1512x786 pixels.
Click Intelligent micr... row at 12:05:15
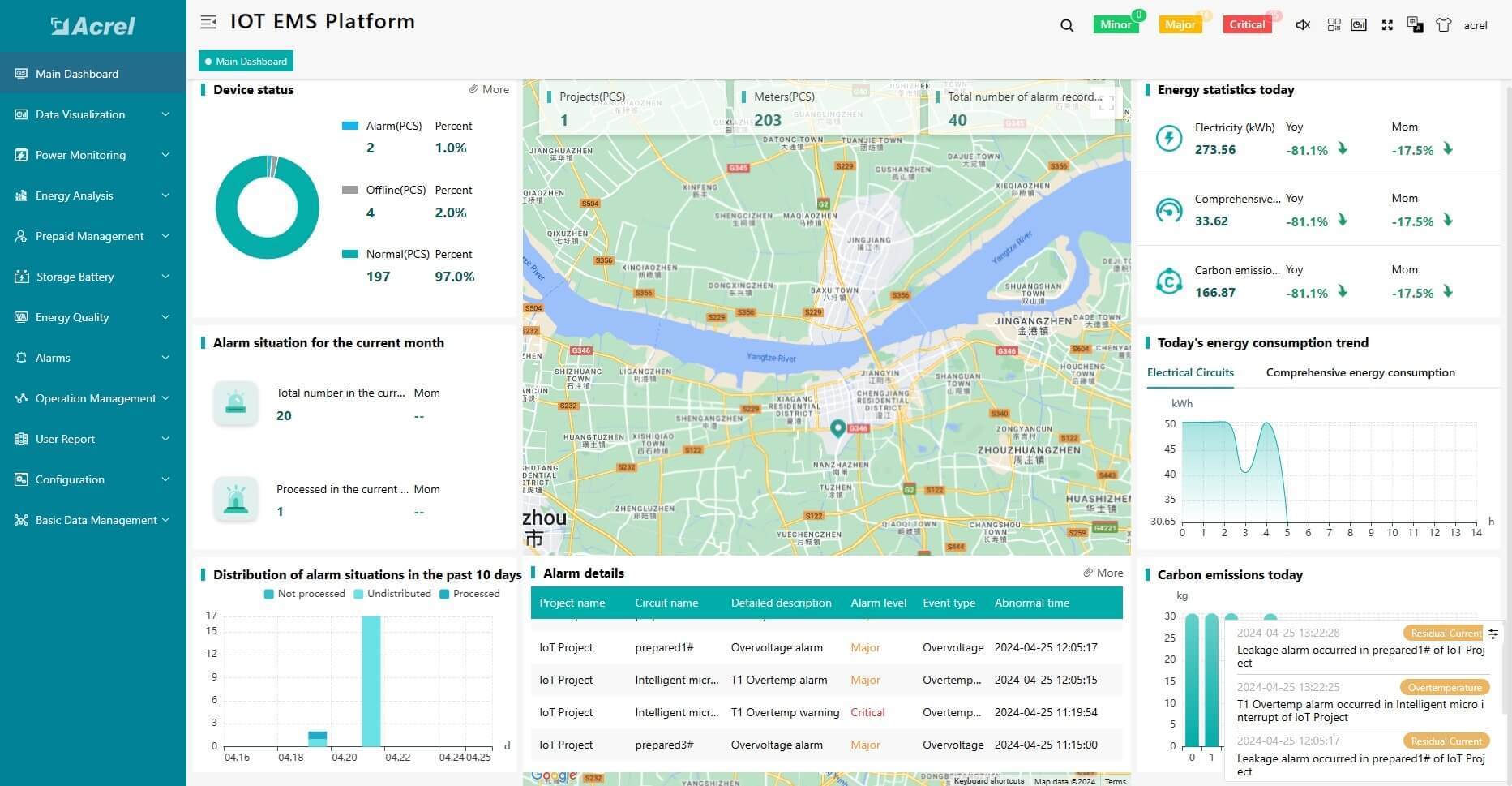tap(827, 680)
